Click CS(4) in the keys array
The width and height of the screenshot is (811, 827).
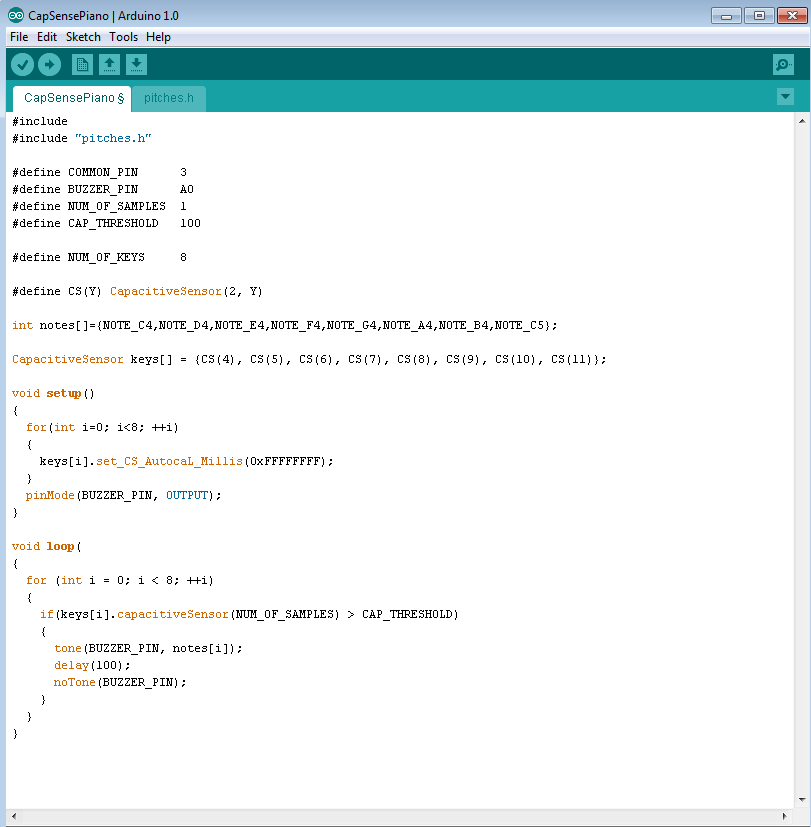pos(218,359)
